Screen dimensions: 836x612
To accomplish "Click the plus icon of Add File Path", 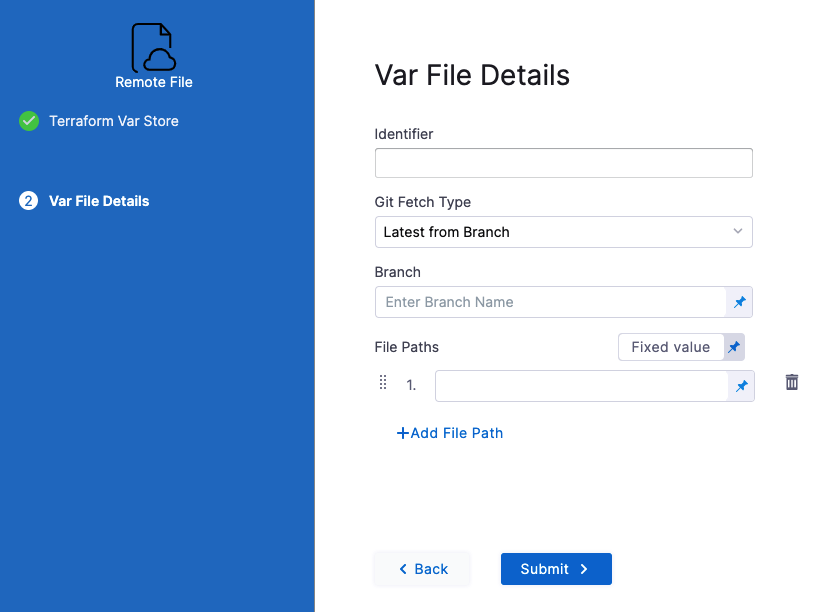I will pos(403,433).
